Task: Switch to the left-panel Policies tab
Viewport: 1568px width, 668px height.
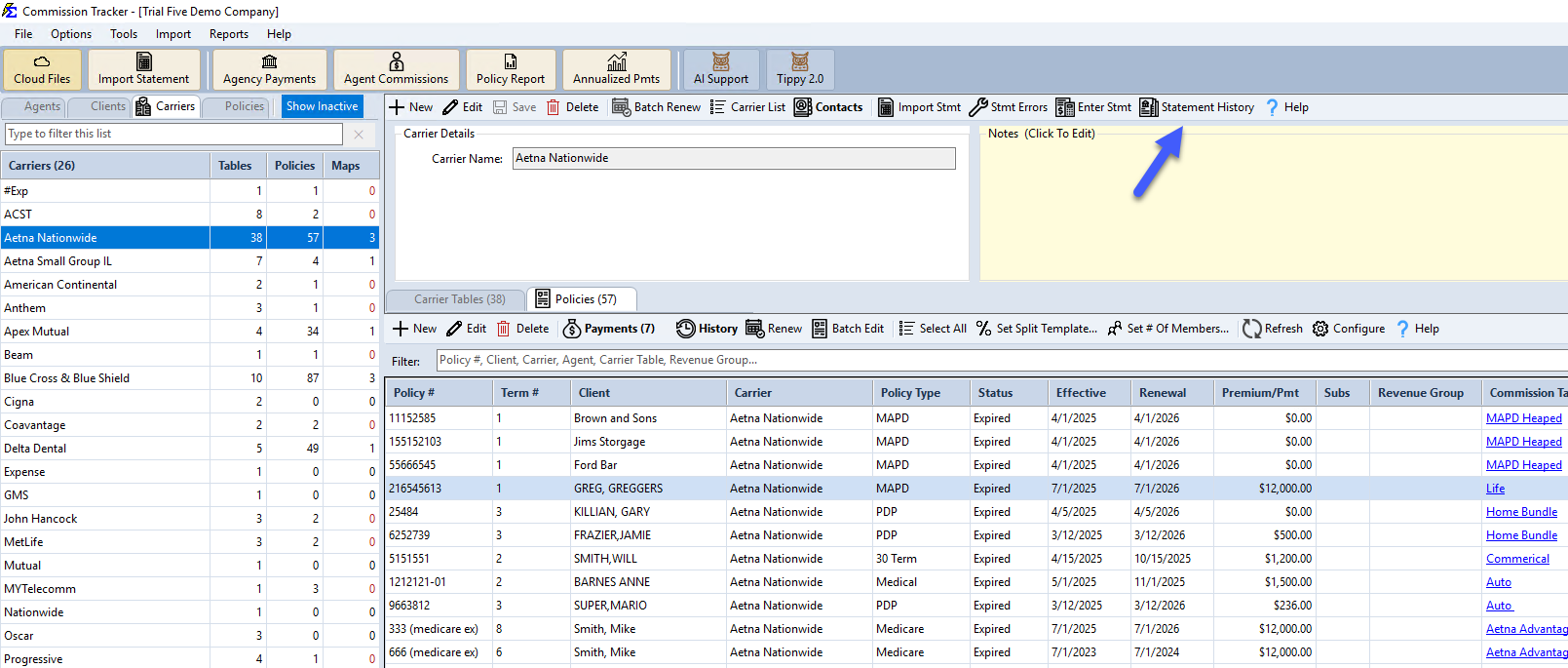Action: [236, 106]
